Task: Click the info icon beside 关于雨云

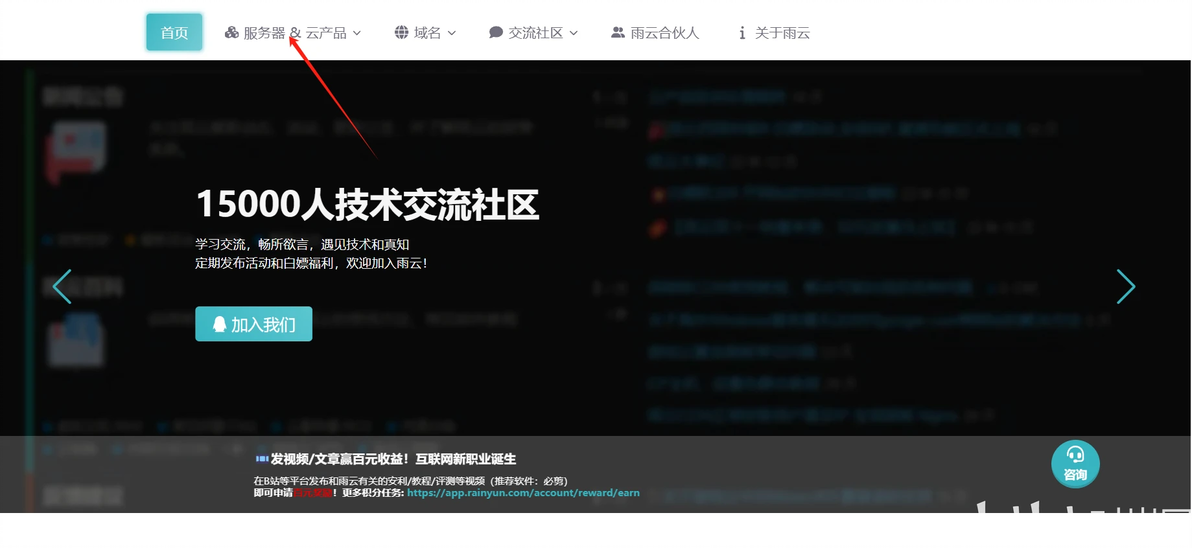Action: coord(742,33)
